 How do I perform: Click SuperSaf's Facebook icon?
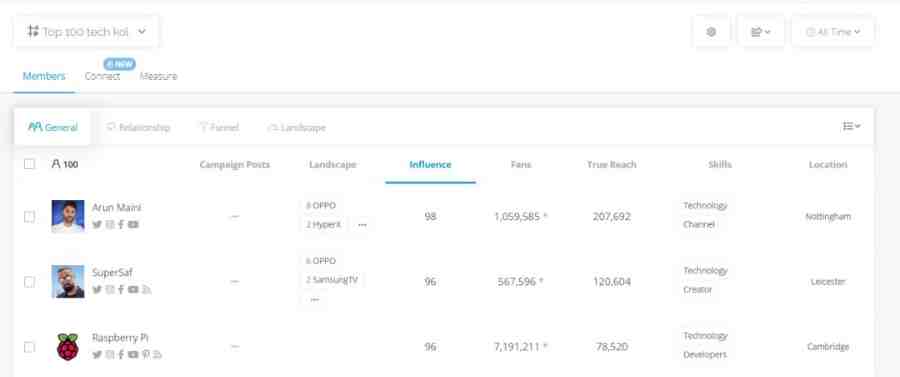[x=121, y=290]
